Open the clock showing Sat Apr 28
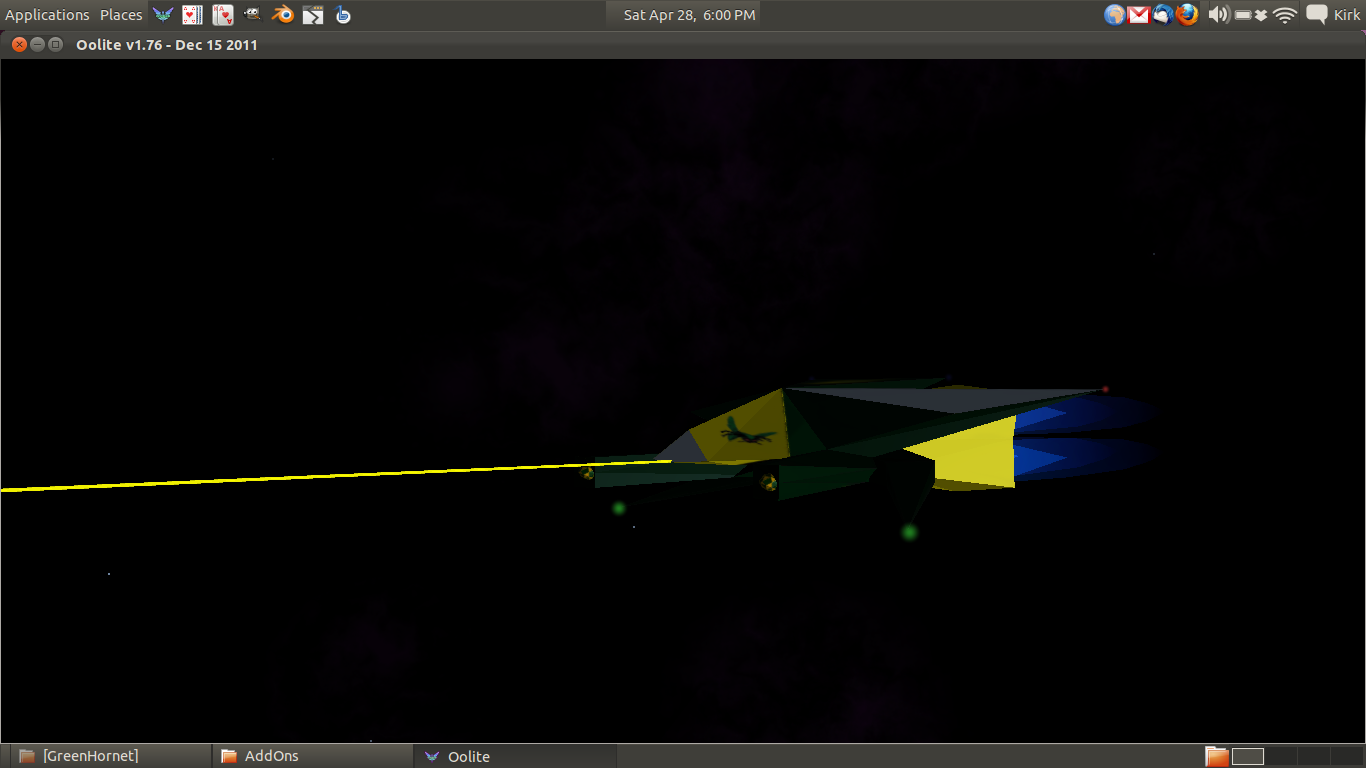 tap(689, 15)
